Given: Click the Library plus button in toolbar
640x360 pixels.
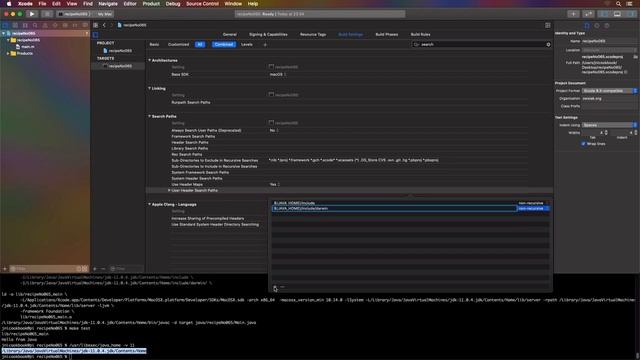Looking at the screenshot, I should point(573,14).
